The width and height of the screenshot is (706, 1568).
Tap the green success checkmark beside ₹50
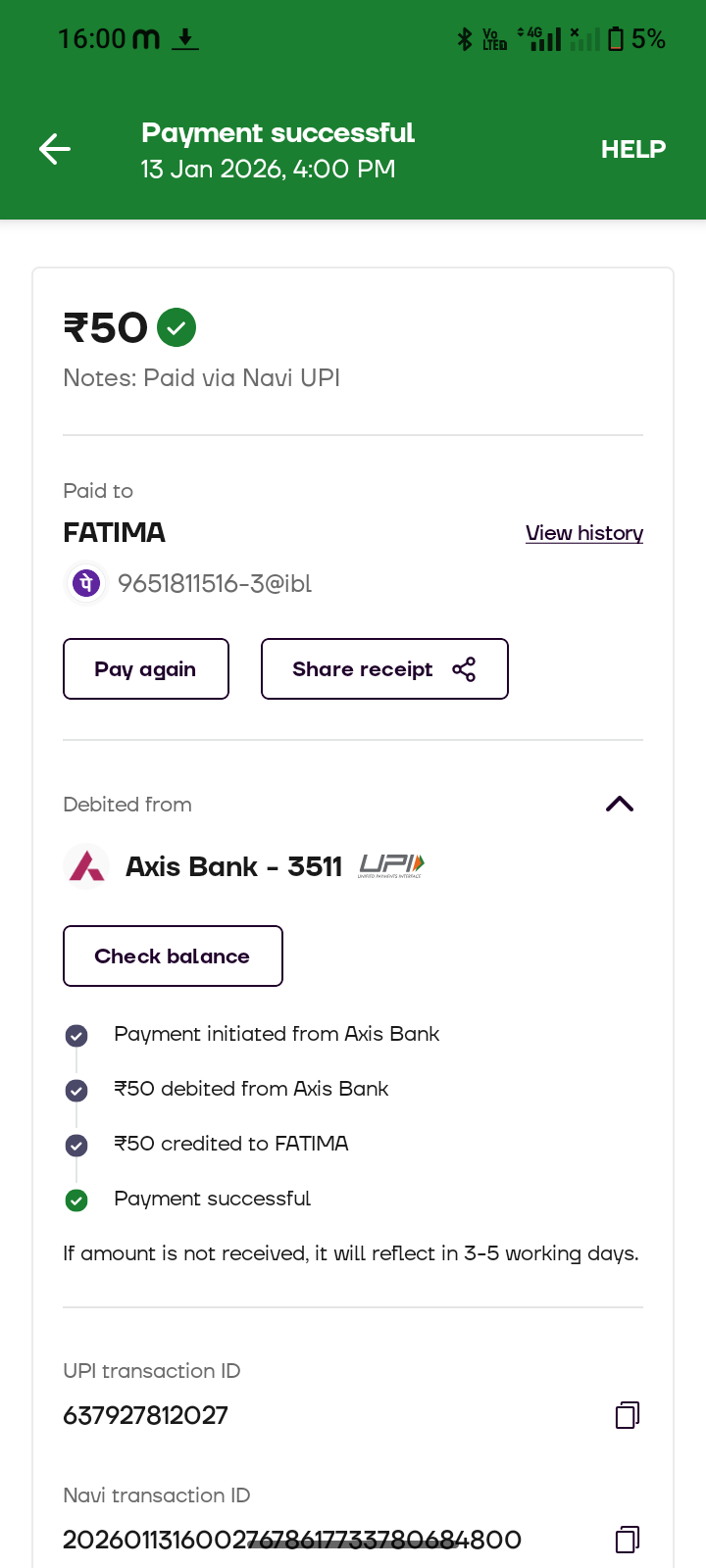coord(176,327)
